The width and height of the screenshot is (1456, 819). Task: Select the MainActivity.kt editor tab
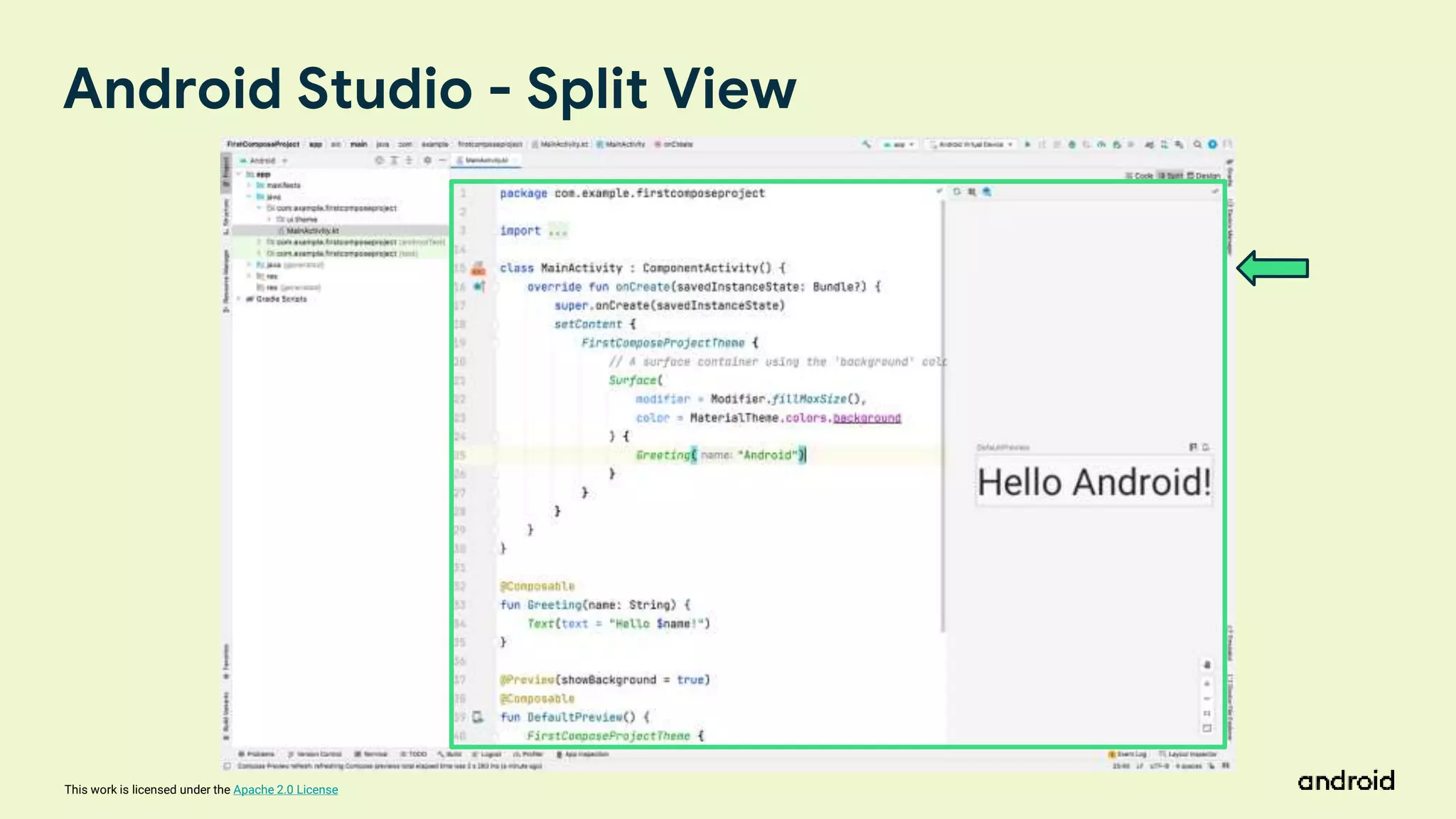[x=486, y=161]
